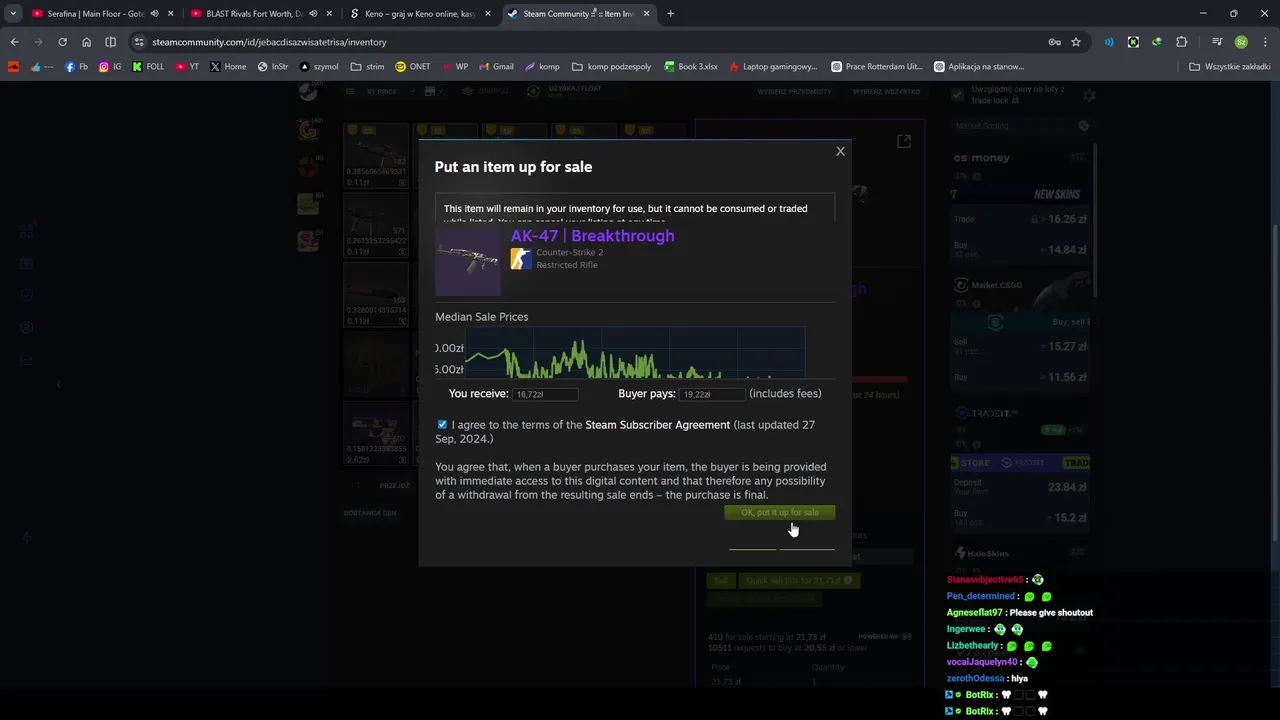Image resolution: width=1280 pixels, height=720 pixels.
Task: Open the saved passwords key icon
Action: 1054,42
